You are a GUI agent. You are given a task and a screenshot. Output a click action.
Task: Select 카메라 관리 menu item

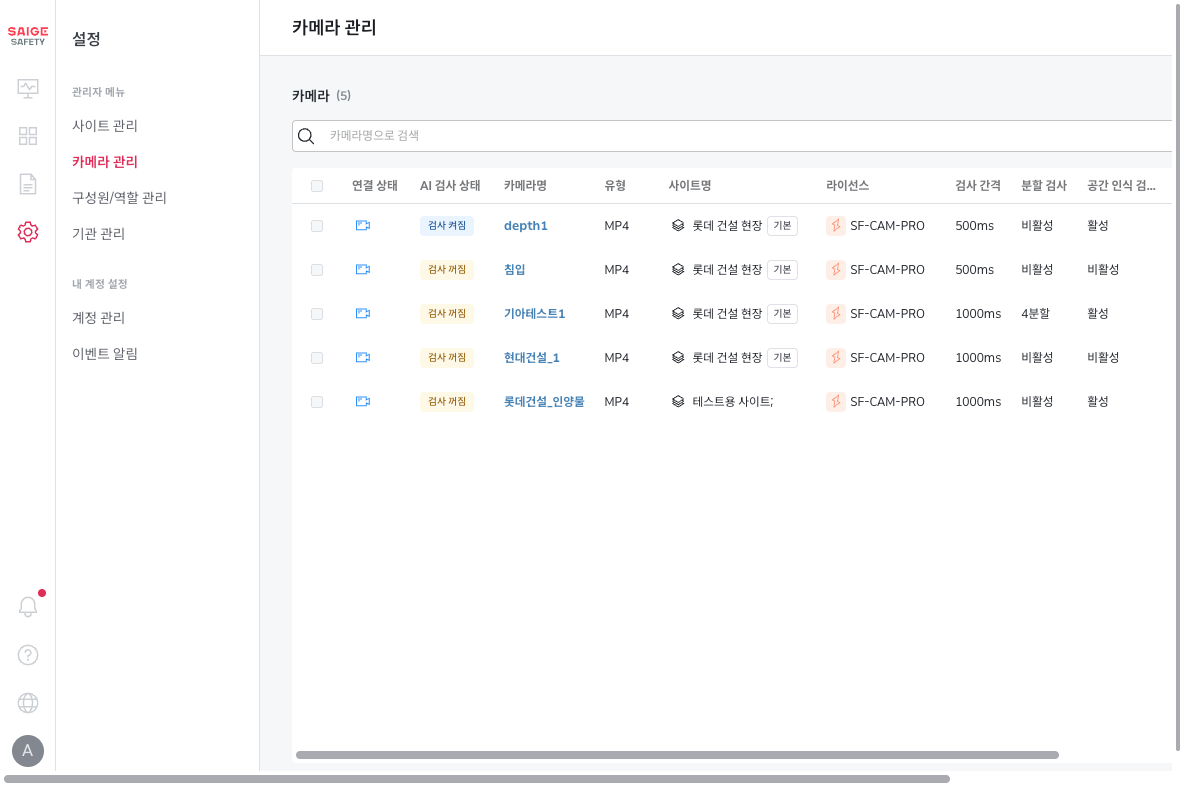(x=105, y=162)
